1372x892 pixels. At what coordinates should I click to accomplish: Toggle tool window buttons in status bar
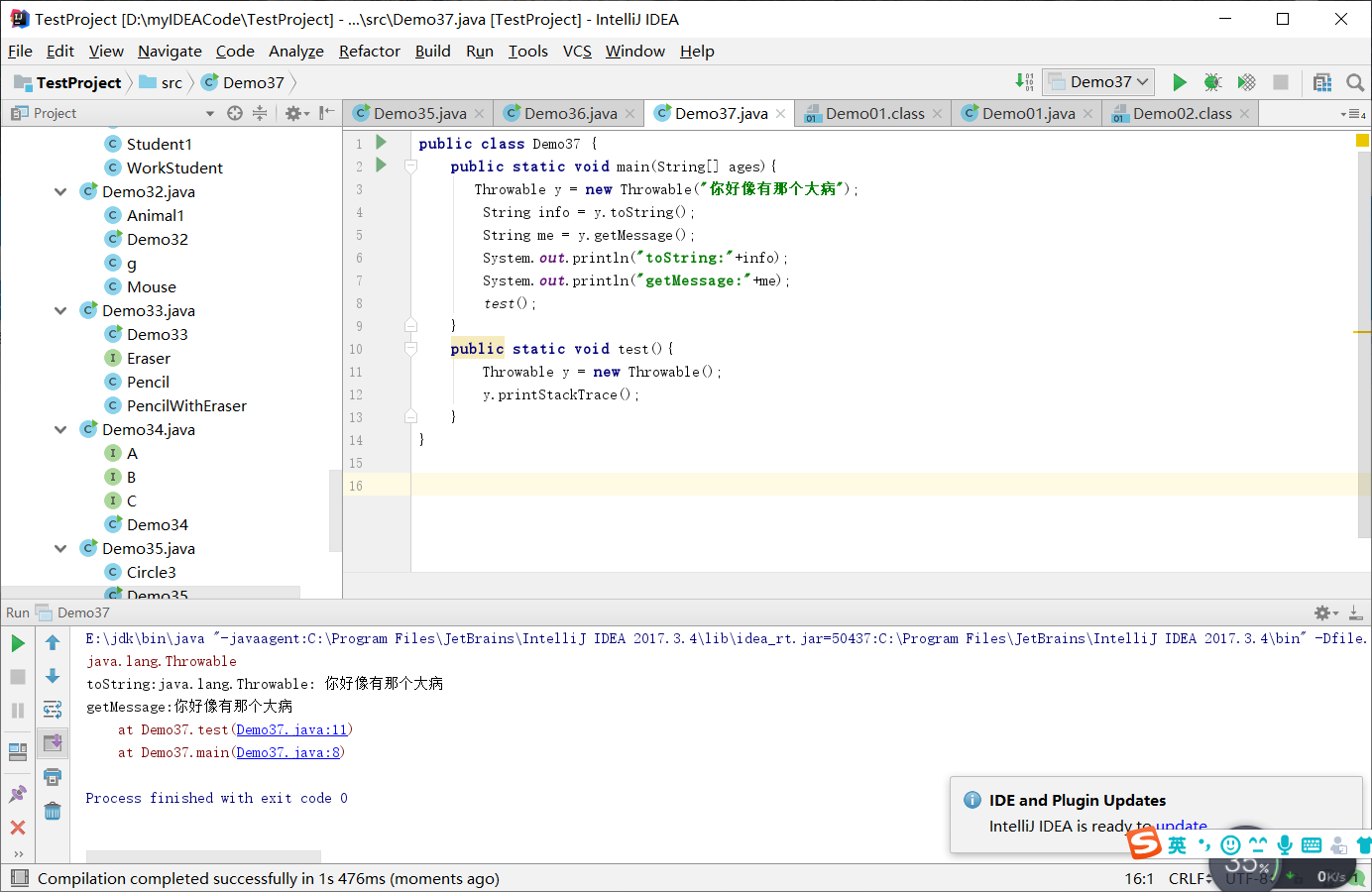[19, 878]
